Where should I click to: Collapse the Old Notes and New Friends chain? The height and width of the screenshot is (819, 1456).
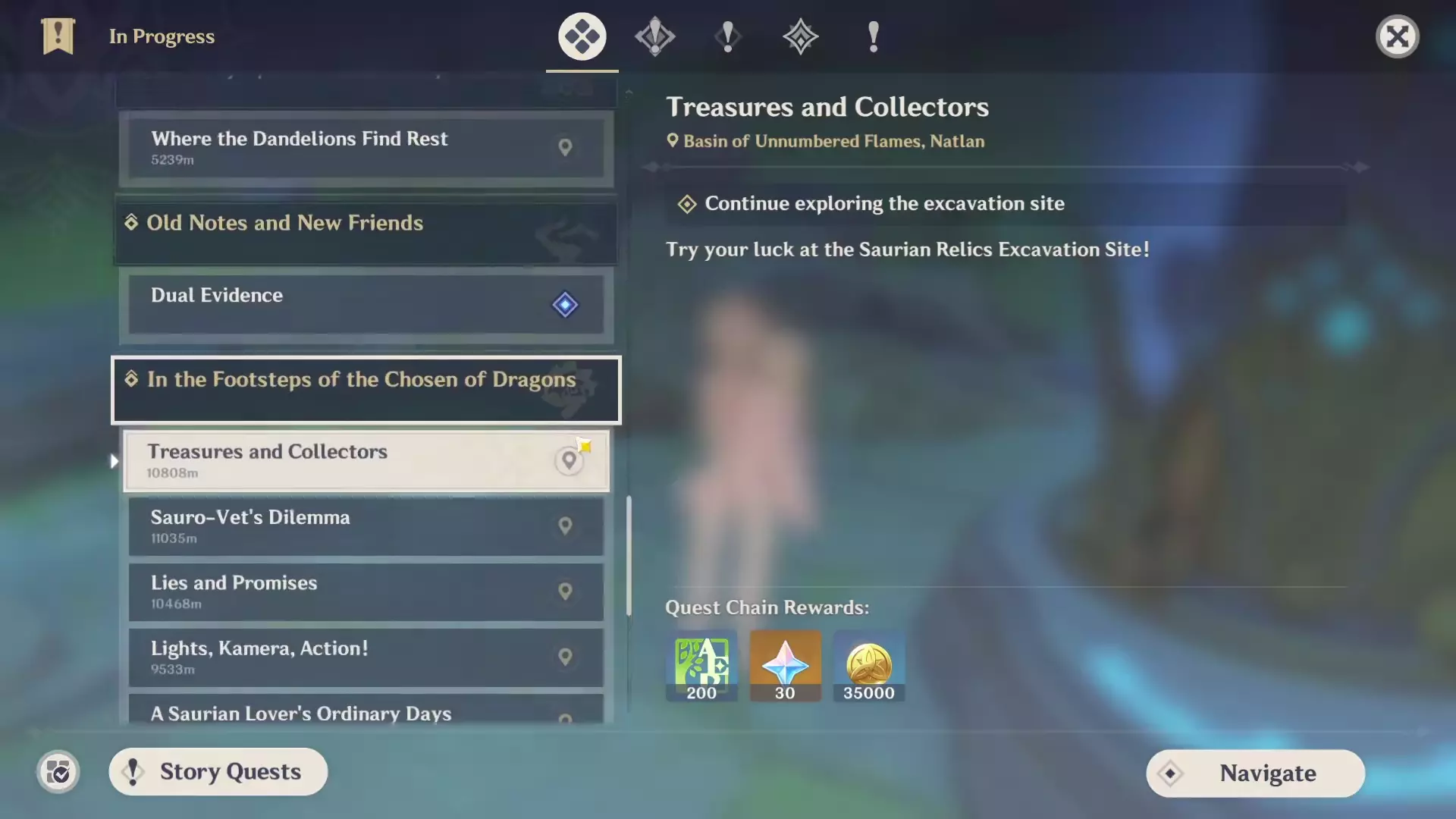366,231
